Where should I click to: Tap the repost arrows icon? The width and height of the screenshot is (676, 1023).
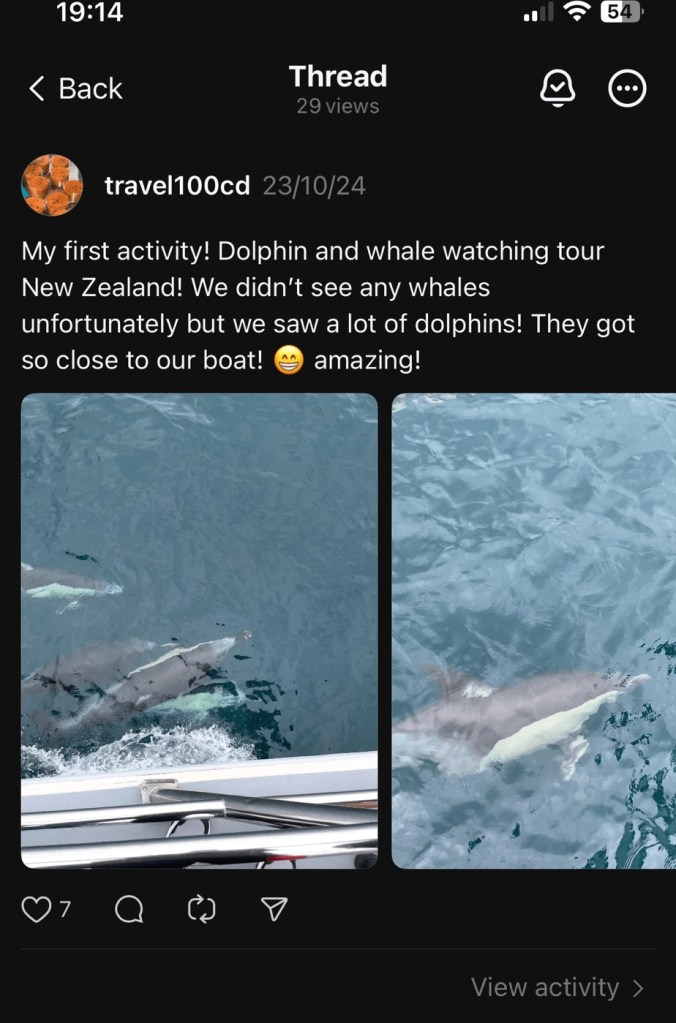[x=202, y=909]
